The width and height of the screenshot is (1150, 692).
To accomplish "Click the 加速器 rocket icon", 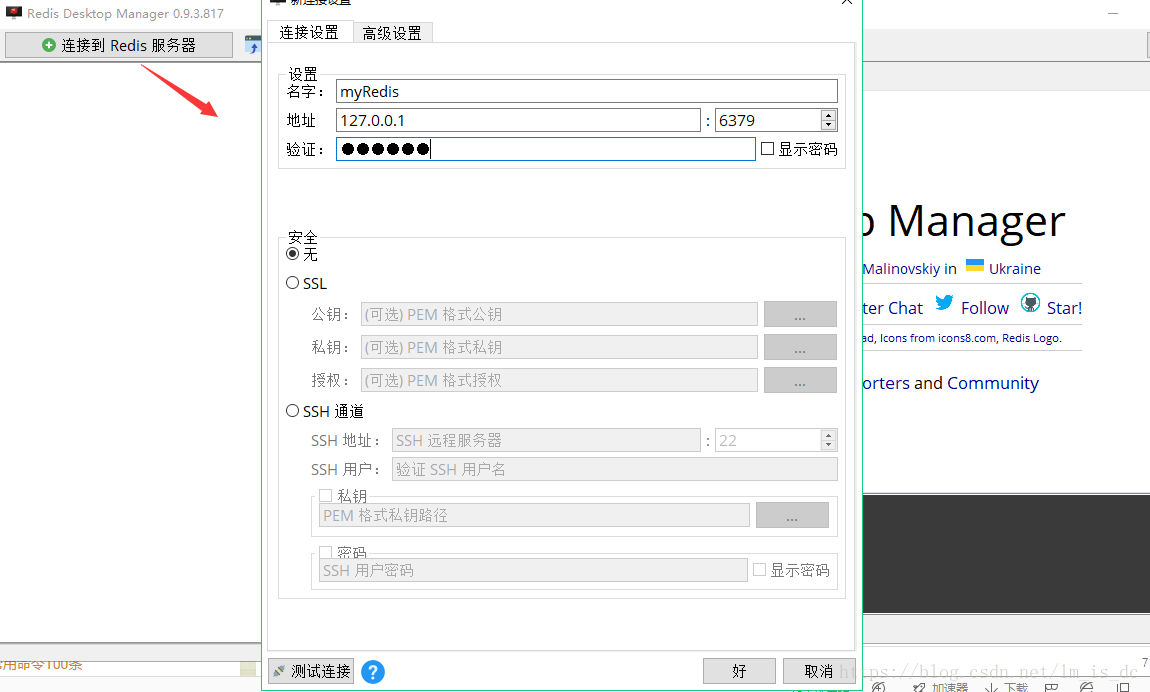I will [x=919, y=688].
